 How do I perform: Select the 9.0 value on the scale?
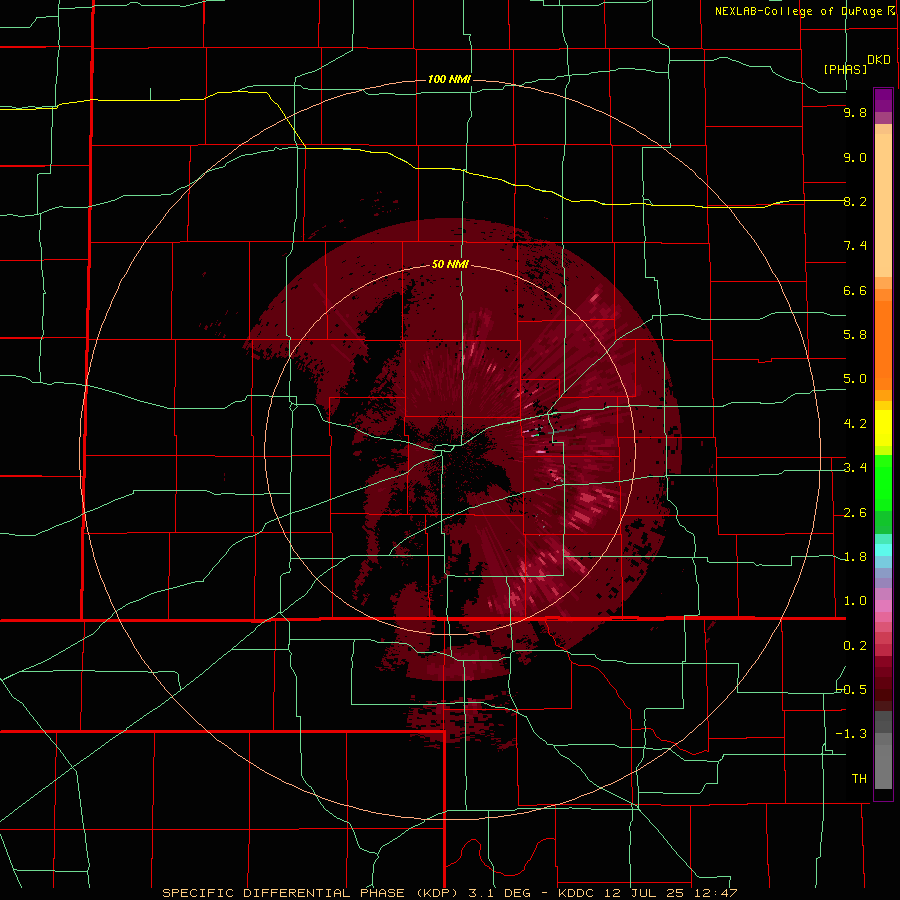click(x=855, y=157)
